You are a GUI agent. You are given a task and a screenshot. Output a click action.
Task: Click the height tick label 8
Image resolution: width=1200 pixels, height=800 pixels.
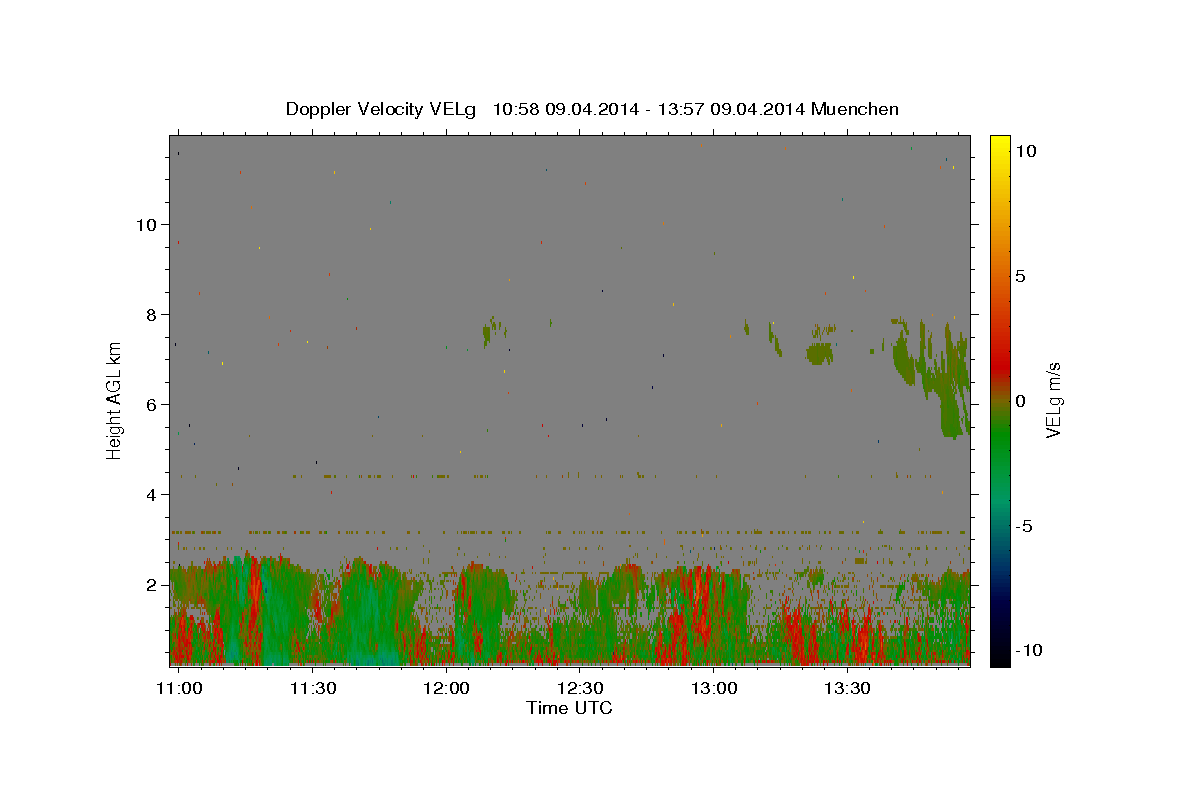151,315
